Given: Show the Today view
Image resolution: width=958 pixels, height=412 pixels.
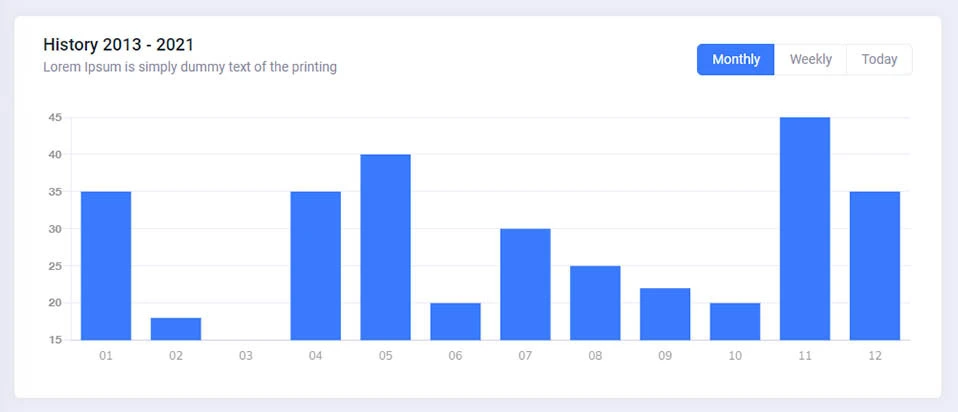Looking at the screenshot, I should 879,59.
